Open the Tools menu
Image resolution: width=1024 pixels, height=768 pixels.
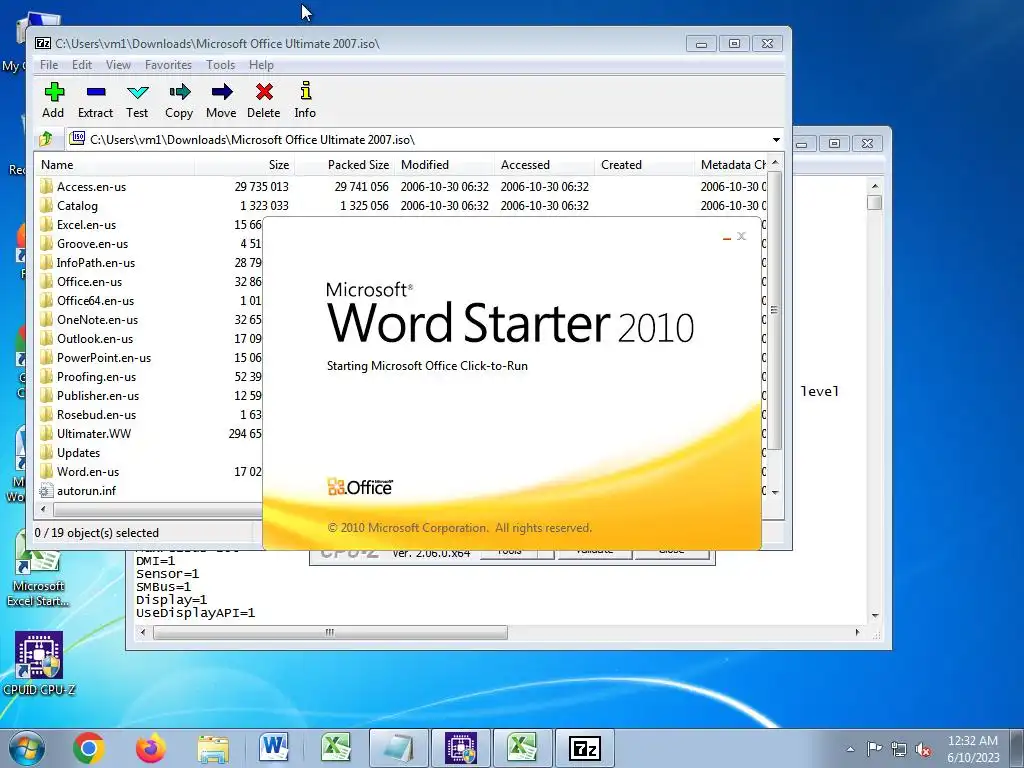tap(220, 65)
